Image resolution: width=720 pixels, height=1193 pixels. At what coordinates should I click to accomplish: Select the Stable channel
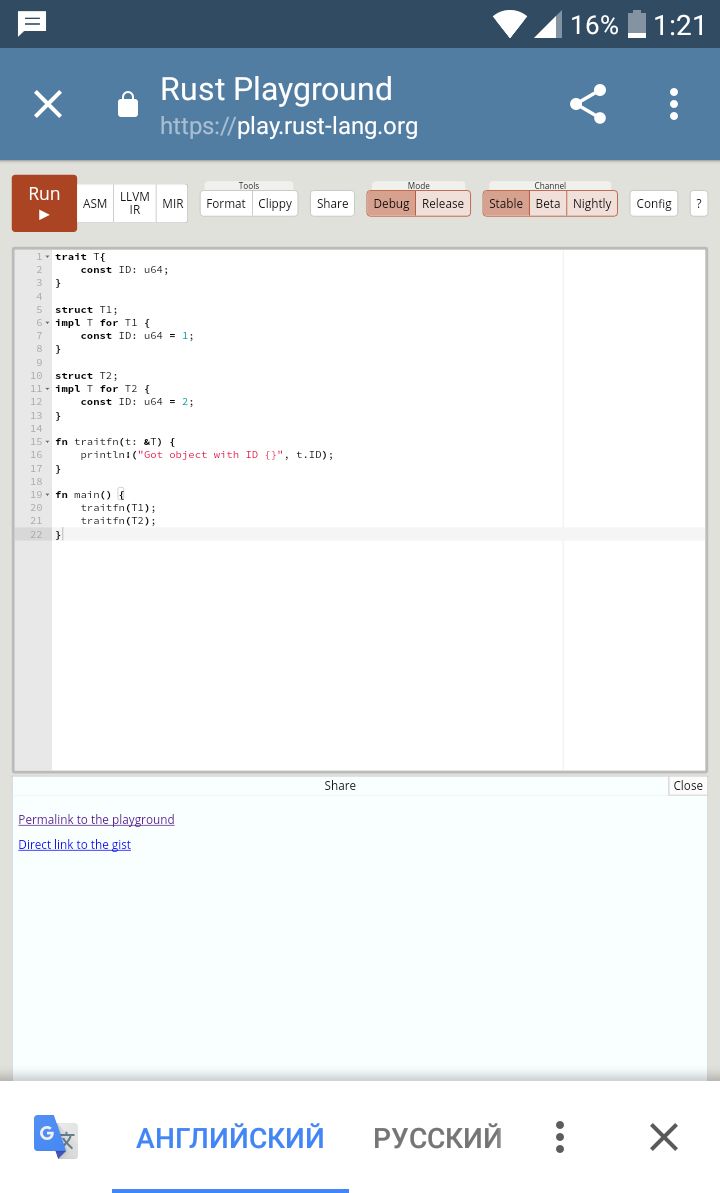coord(506,203)
